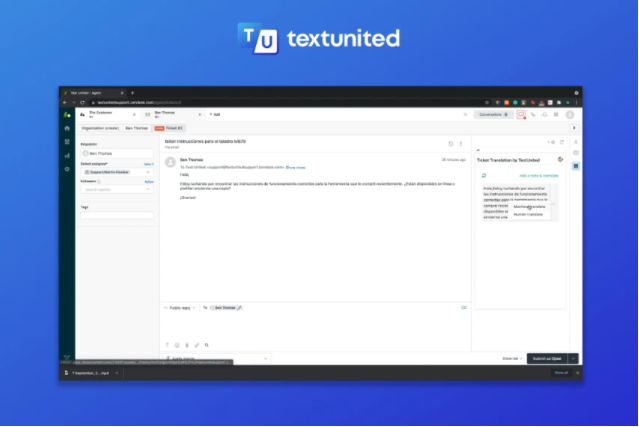Click the Requester field with Ben Thomas
Screen dimensions: 639x427
(117, 154)
